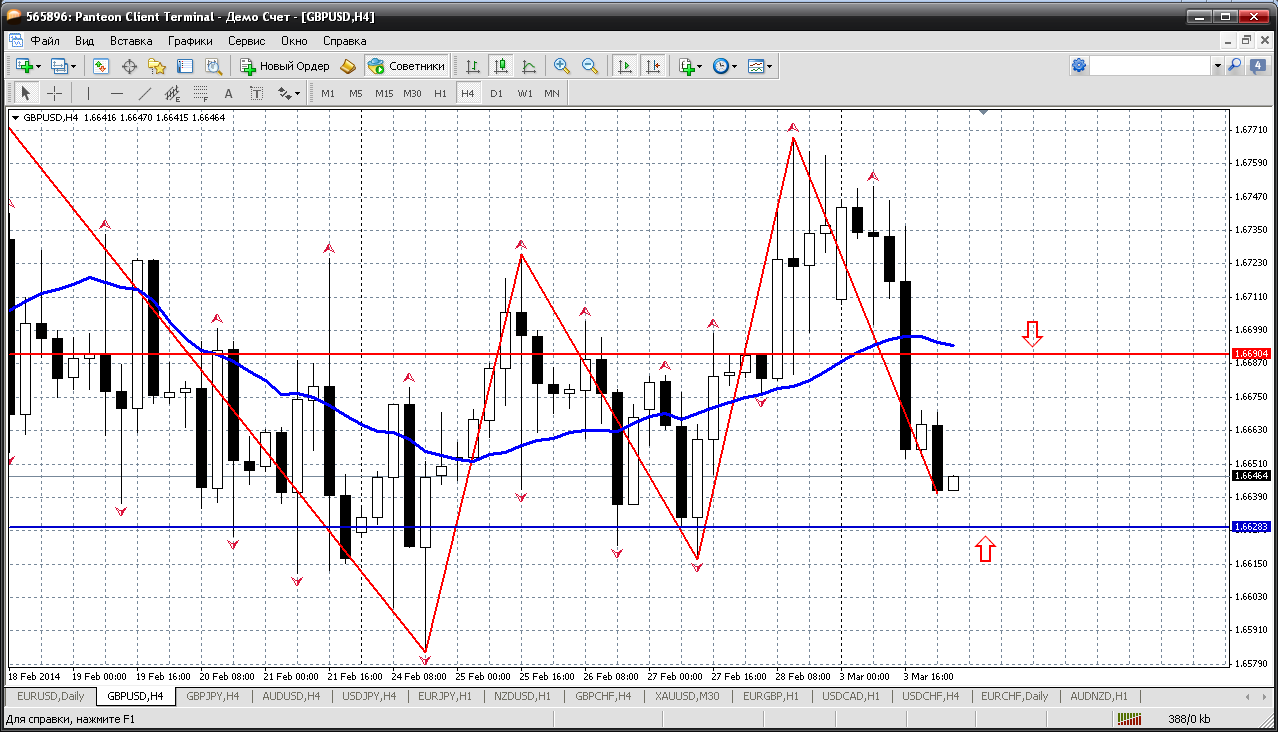Click the connection status bars indicator

[x=1130, y=719]
